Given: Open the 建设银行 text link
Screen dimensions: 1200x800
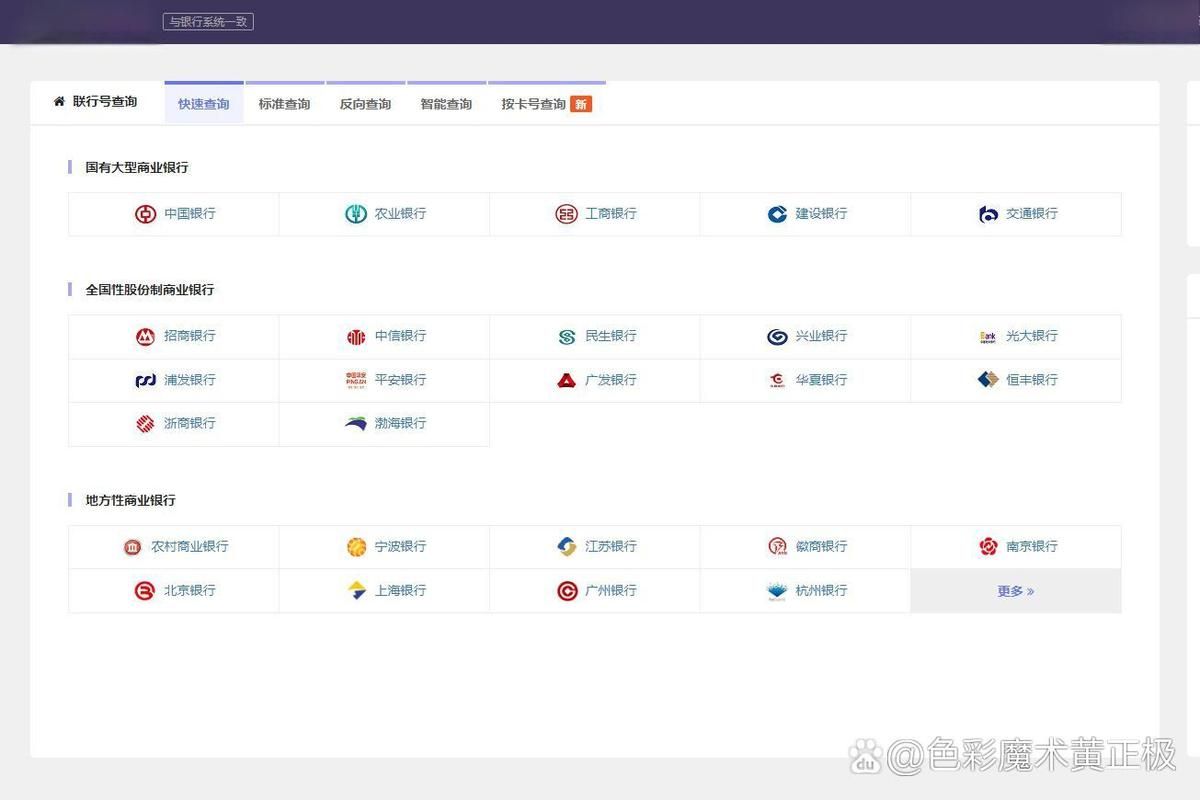Looking at the screenshot, I should (x=821, y=214).
